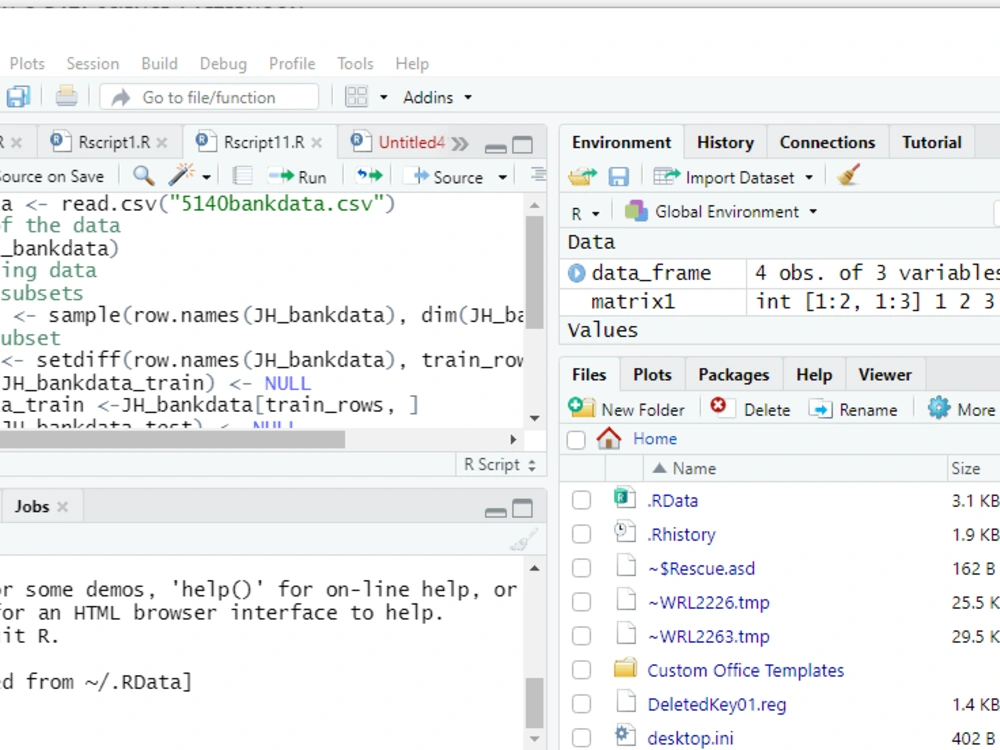Image resolution: width=1000 pixels, height=750 pixels.
Task: Check the box next to .RData
Action: pos(581,500)
